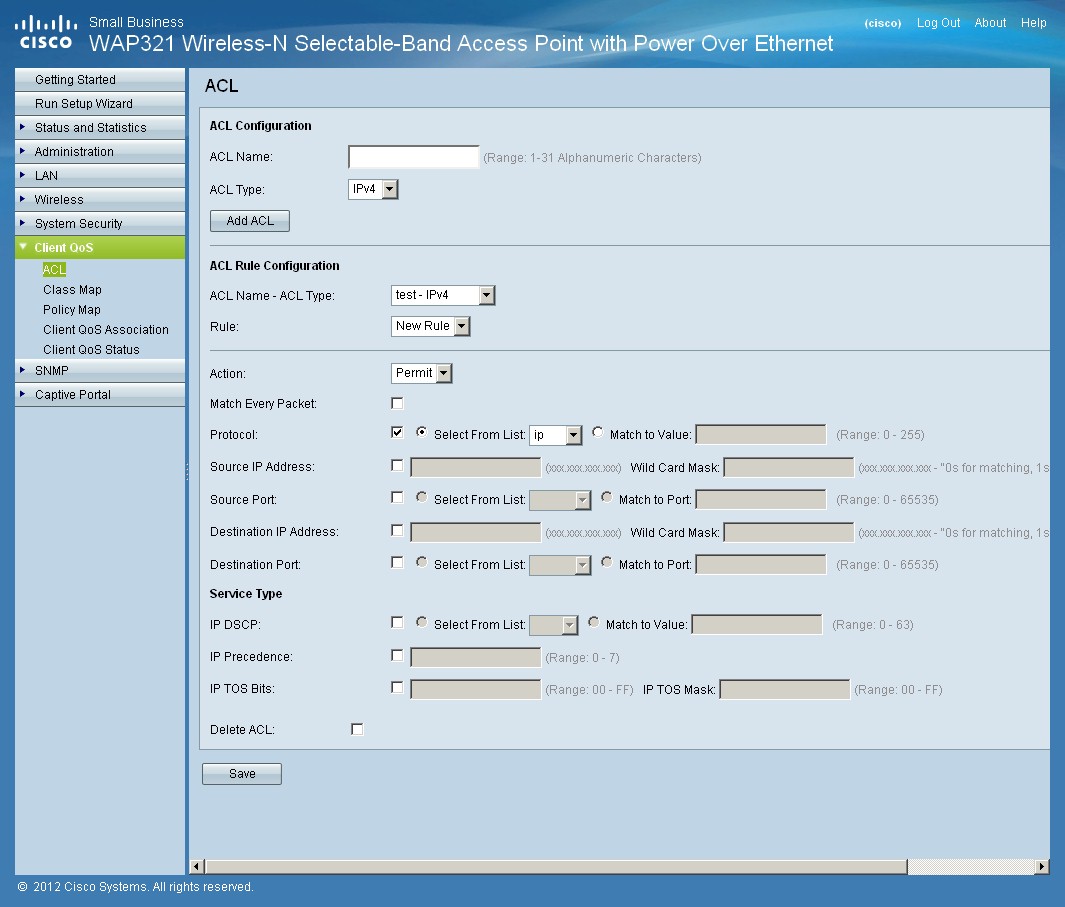Open the ACL Type IPv4 dropdown
Screen dimensions: 1065x907
coord(373,189)
